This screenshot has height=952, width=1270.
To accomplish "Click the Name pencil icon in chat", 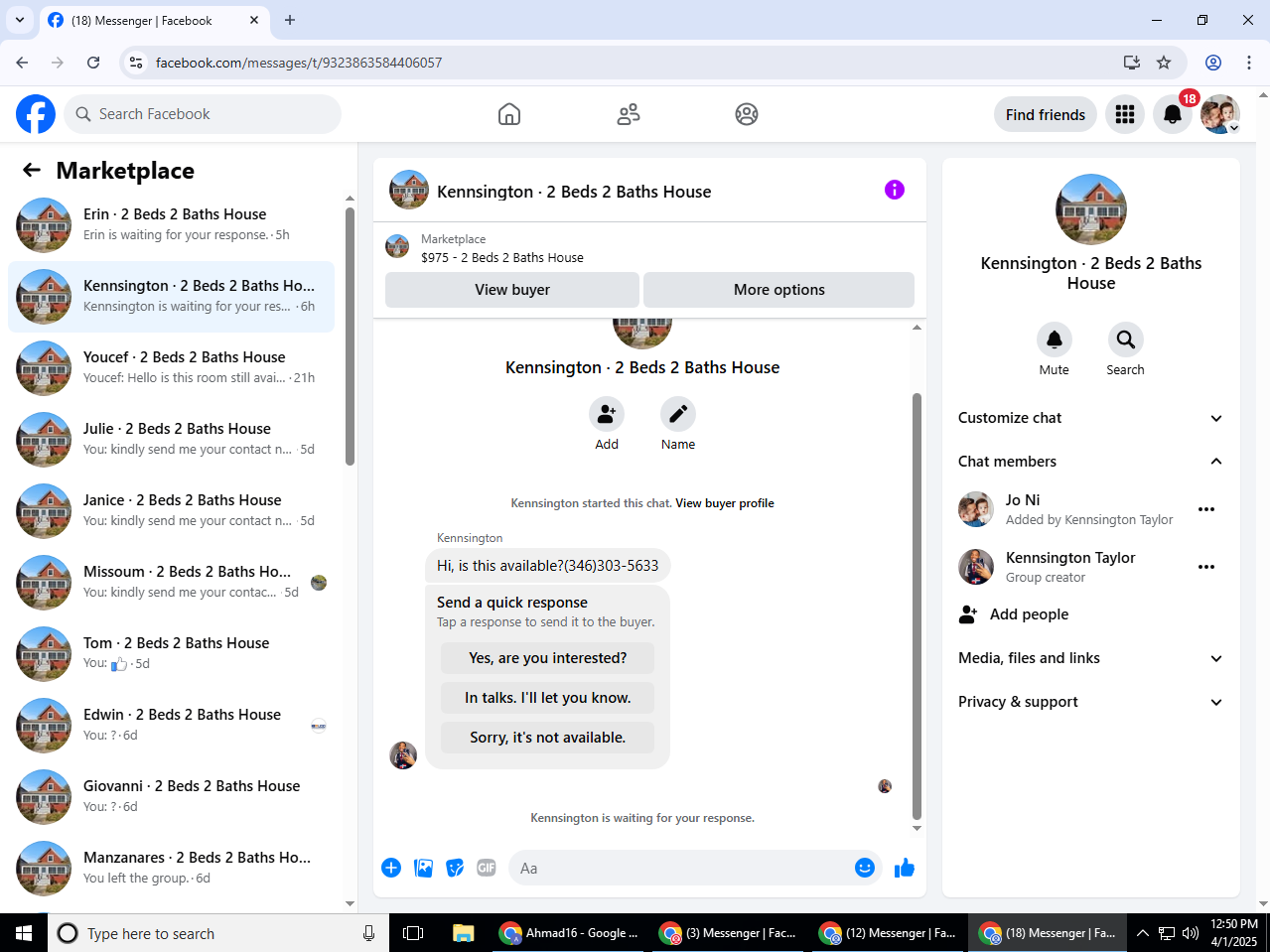I will pyautogui.click(x=678, y=414).
